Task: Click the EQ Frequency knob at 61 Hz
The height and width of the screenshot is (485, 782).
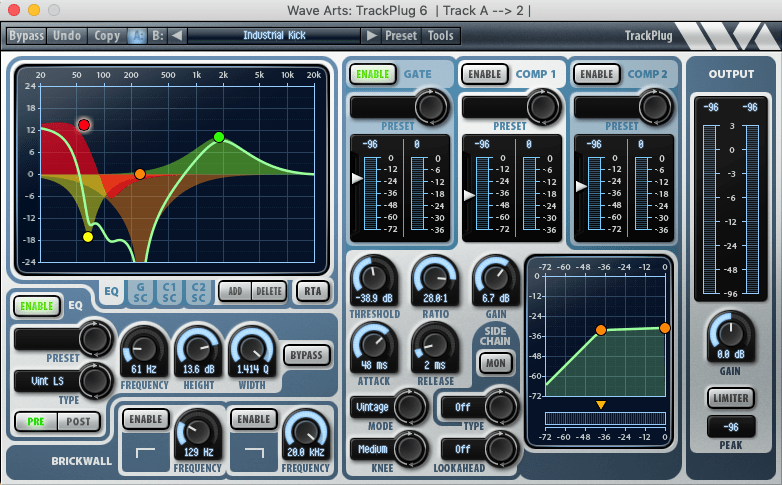Action: [x=144, y=348]
